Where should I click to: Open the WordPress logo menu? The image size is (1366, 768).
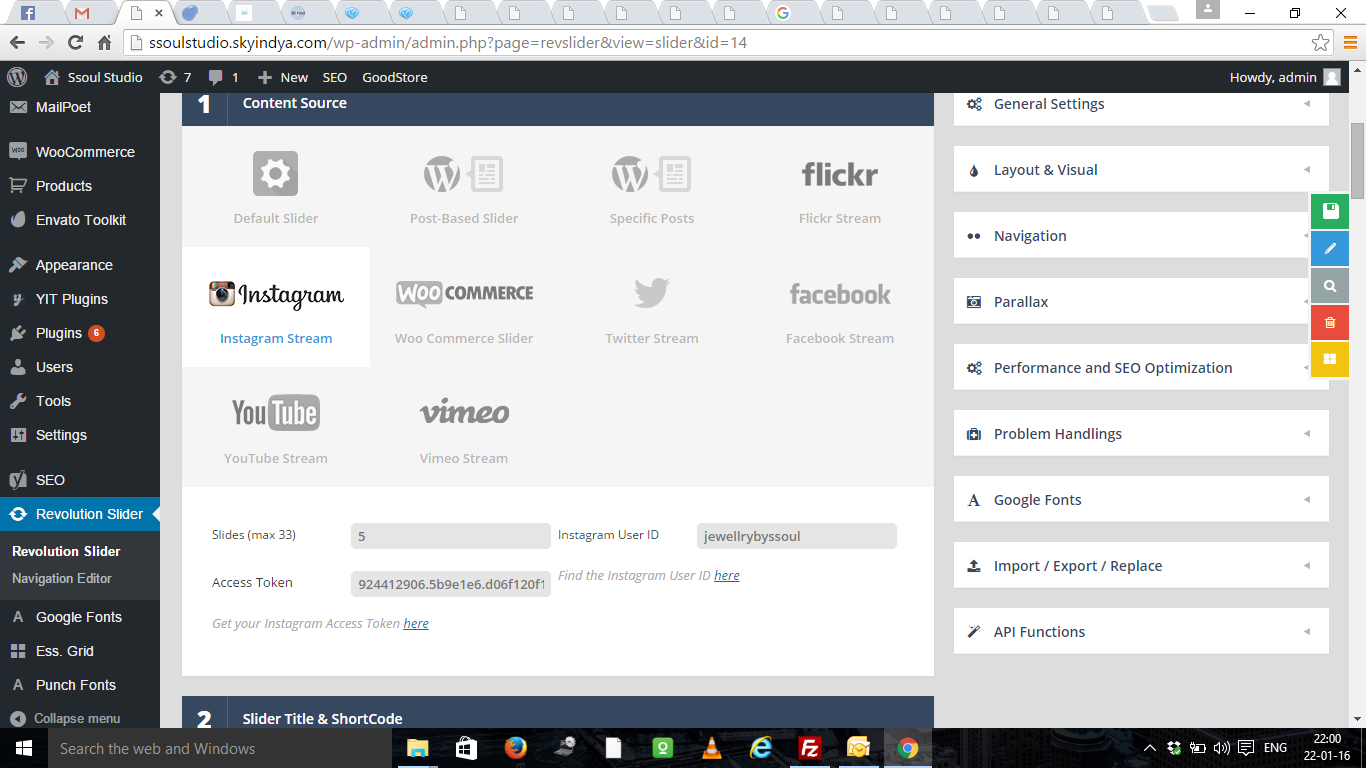tap(17, 77)
